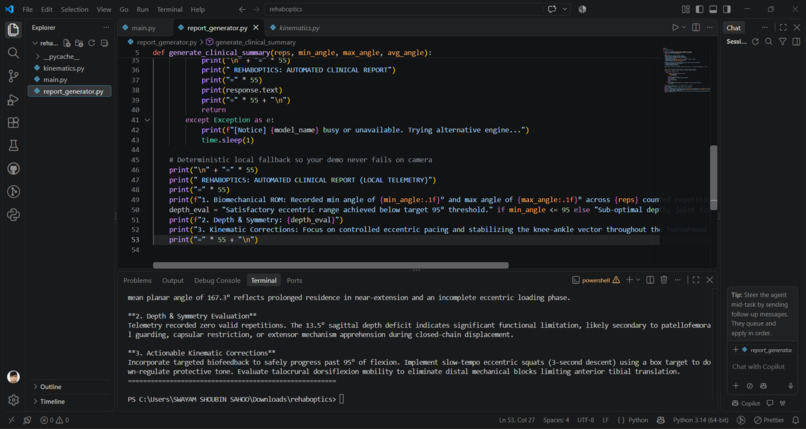Search chat sessions with magnifier icon

(768, 42)
